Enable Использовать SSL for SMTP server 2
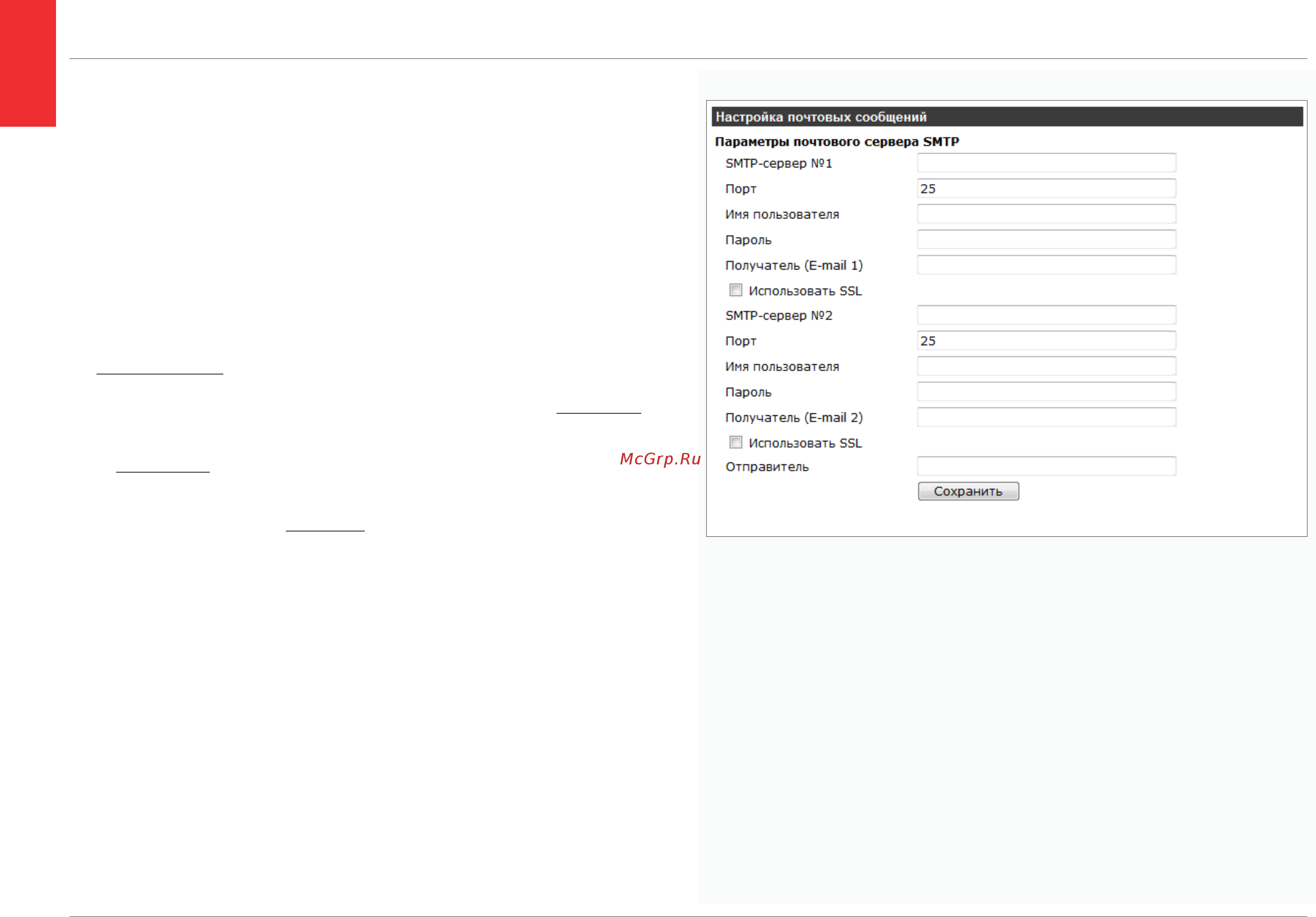 point(735,442)
